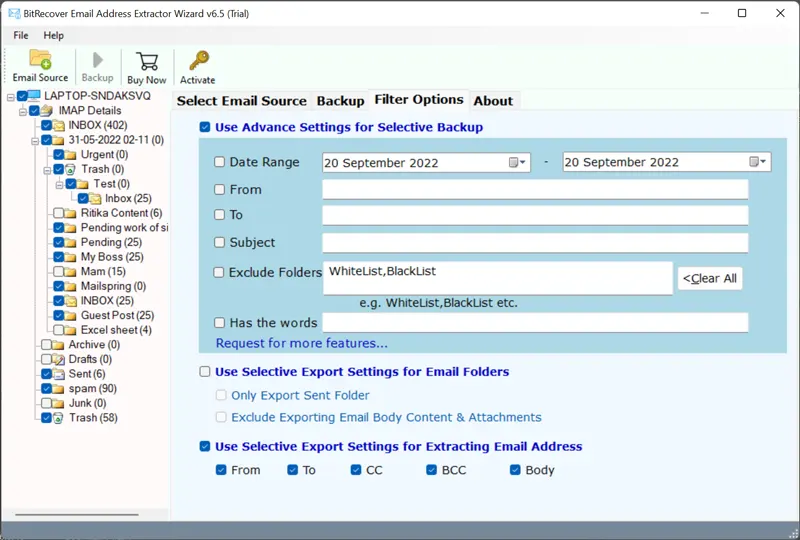
Task: Open the Request for more features link
Action: pos(301,344)
